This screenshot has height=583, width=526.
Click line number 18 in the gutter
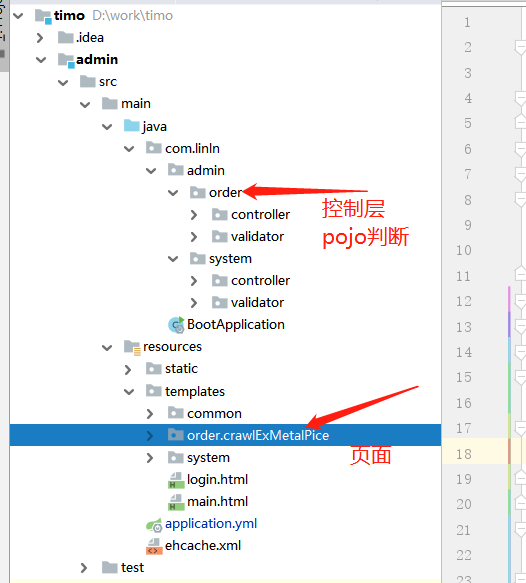click(464, 454)
